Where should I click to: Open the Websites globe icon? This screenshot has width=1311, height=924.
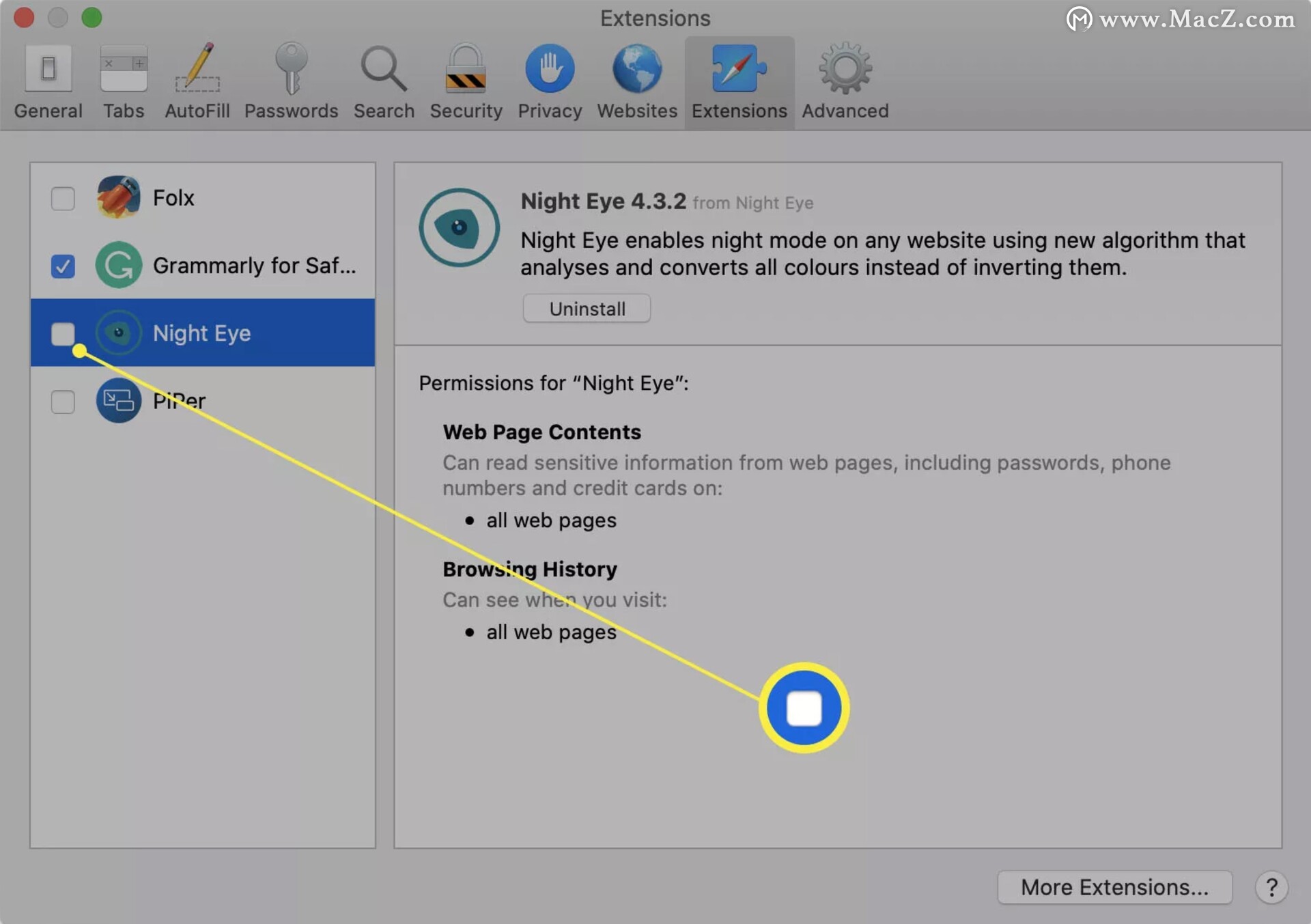pos(637,68)
